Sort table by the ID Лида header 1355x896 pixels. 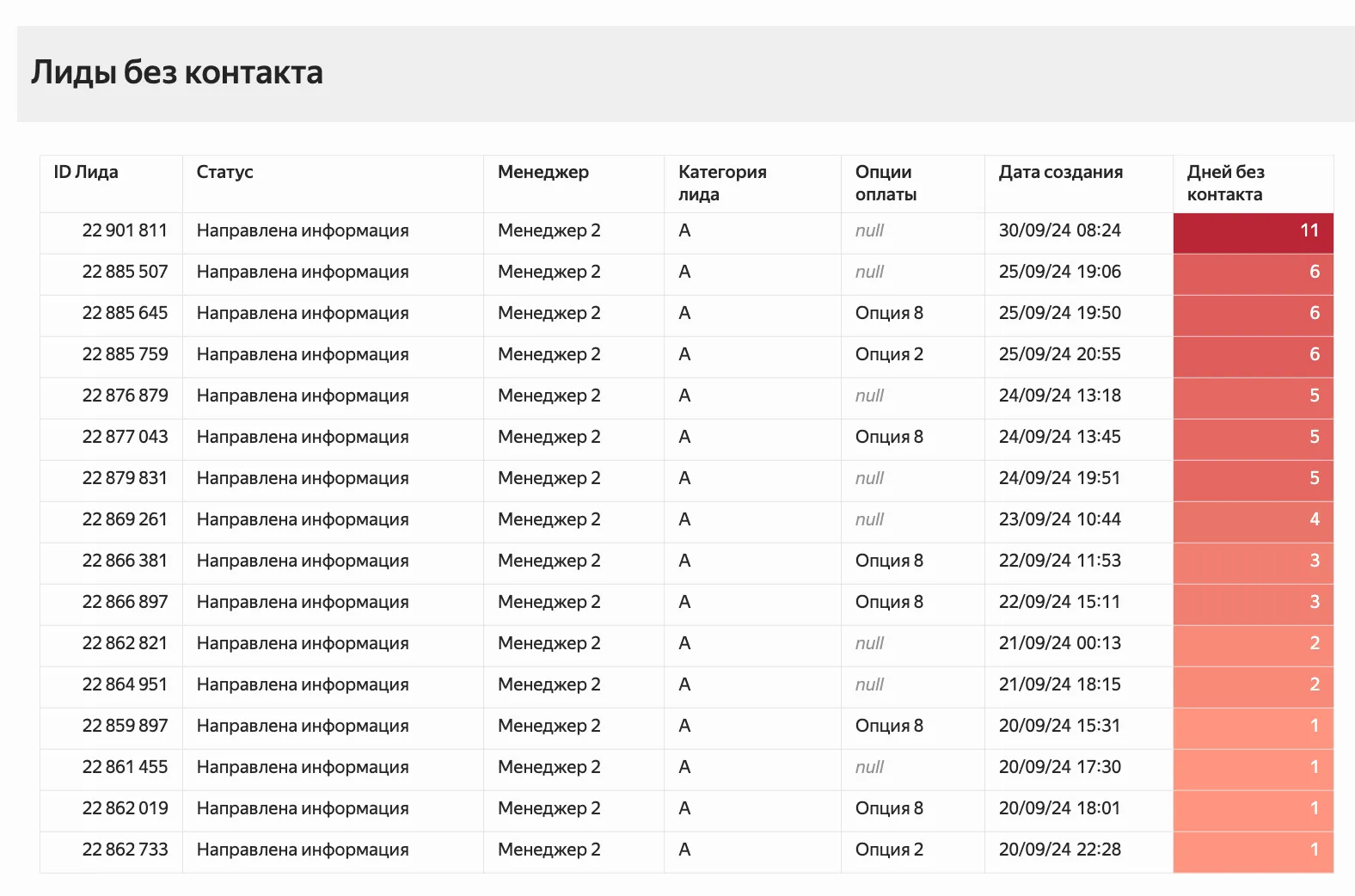pos(86,172)
